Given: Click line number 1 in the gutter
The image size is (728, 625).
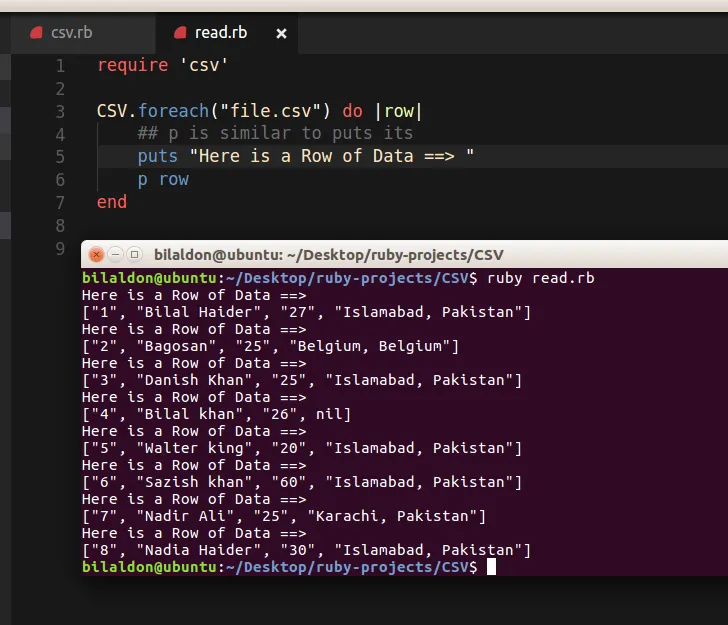Looking at the screenshot, I should coord(60,66).
